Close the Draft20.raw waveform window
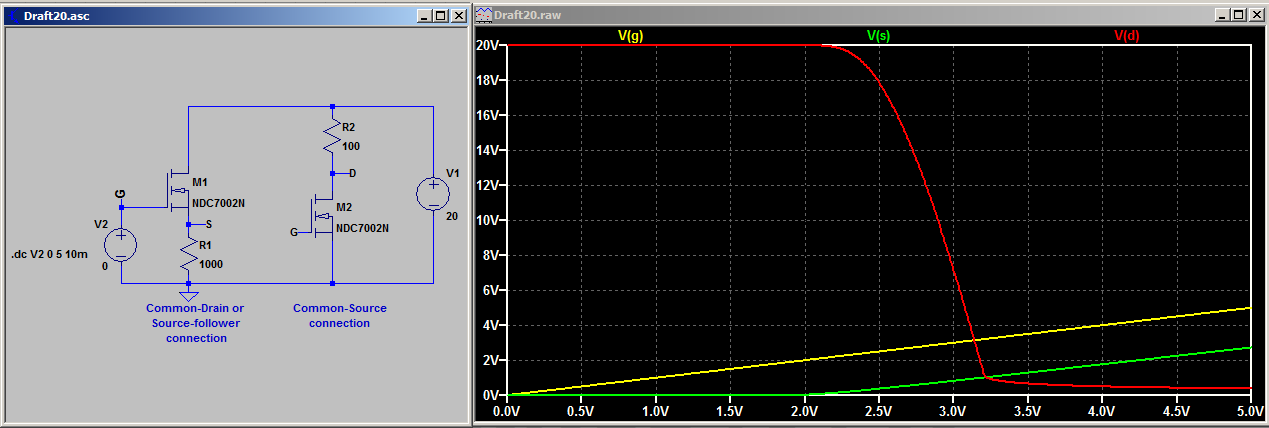Image resolution: width=1269 pixels, height=428 pixels. click(x=1256, y=16)
